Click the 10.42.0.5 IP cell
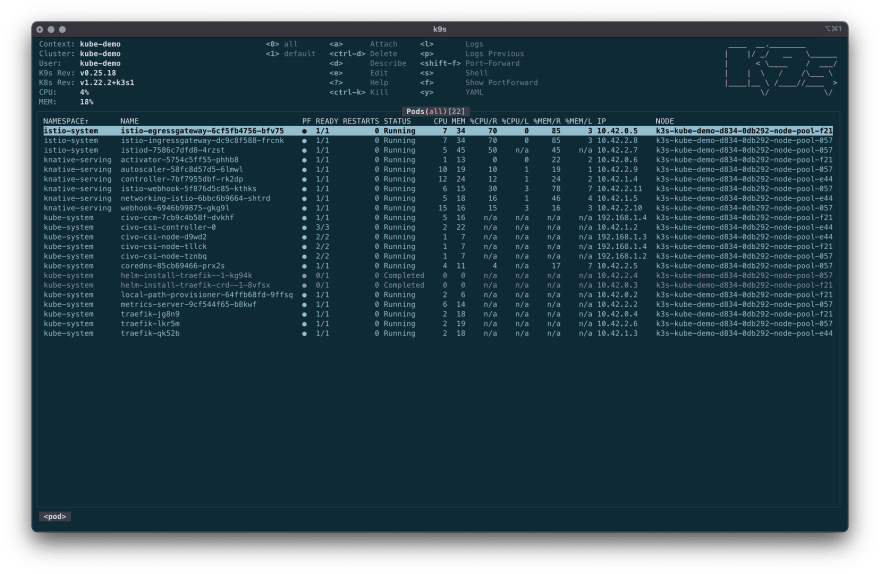Viewport: 880px width, 574px height. tap(617, 131)
